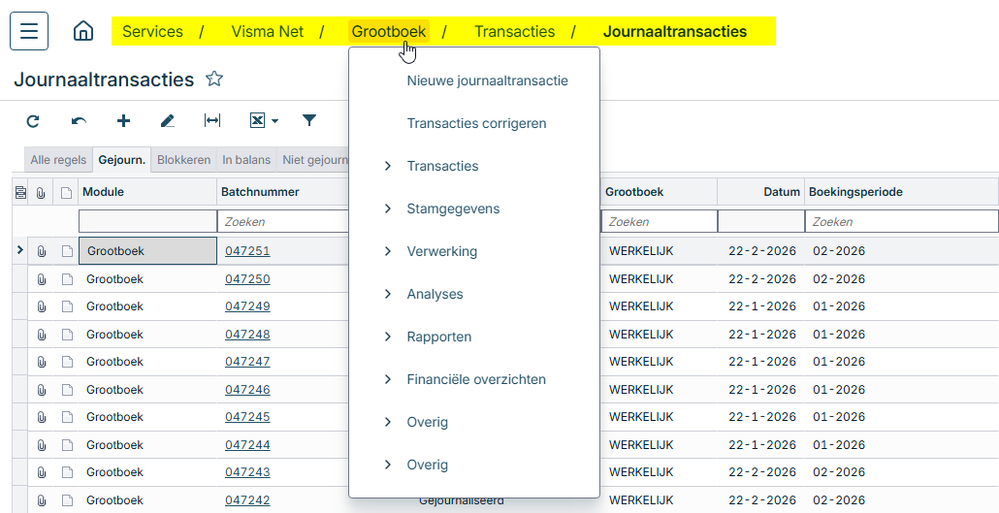Add Journaaltransacties to favorites with the star

tap(214, 79)
